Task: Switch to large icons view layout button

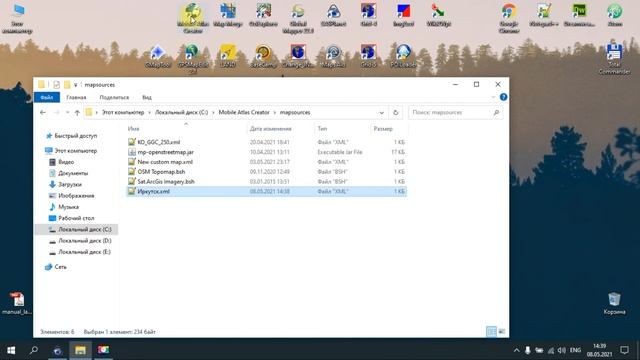Action: pyautogui.click(x=502, y=331)
